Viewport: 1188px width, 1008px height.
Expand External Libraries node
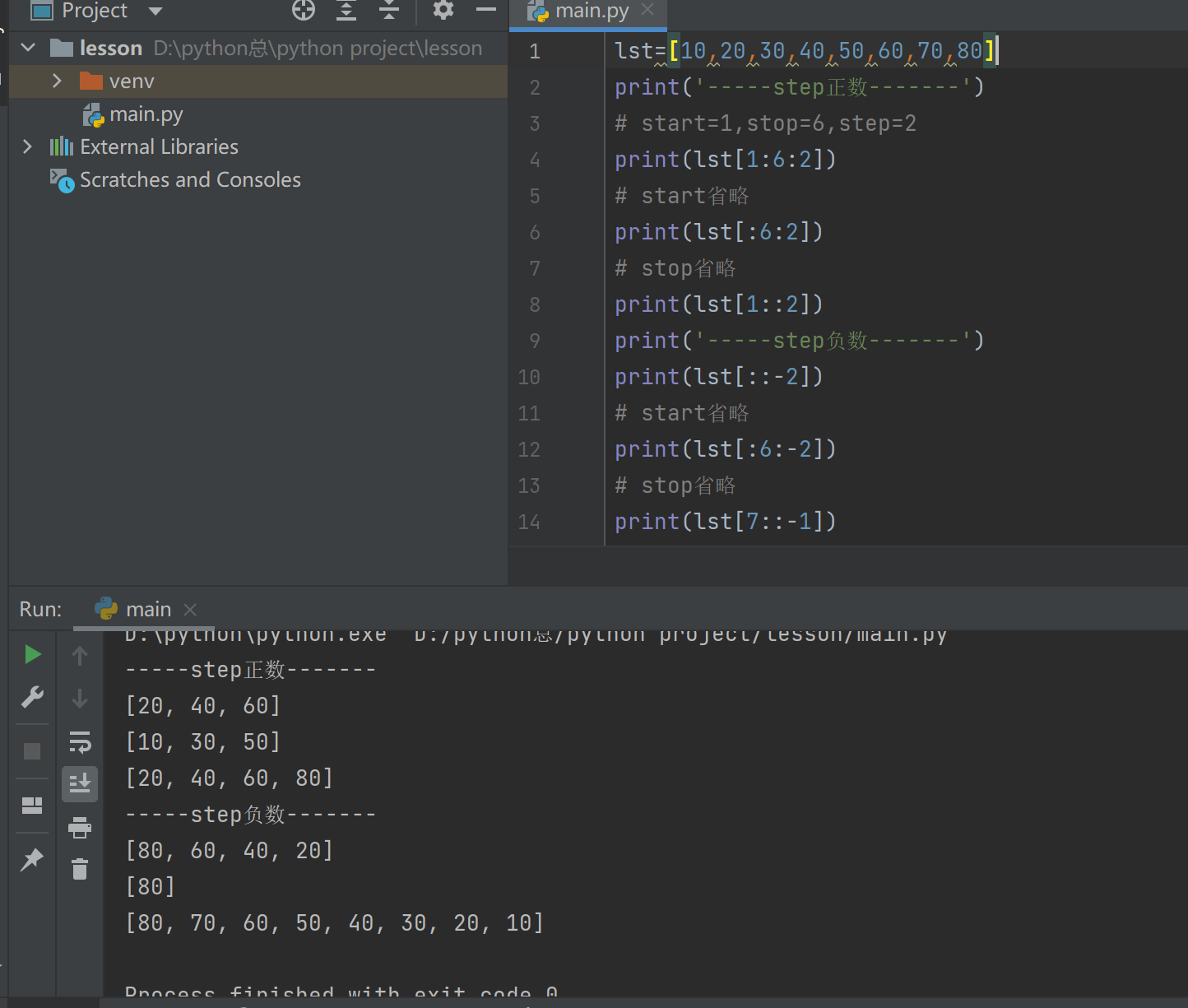pyautogui.click(x=27, y=146)
